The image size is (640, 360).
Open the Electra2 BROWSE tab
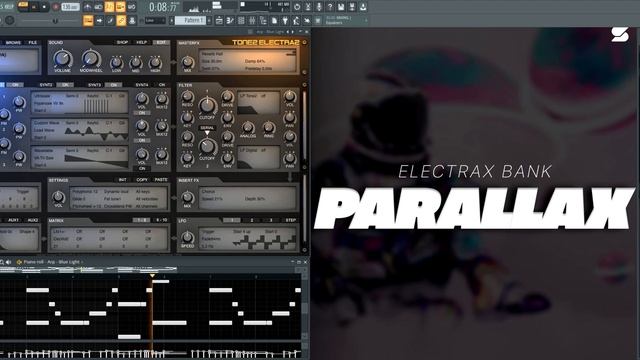(x=13, y=42)
